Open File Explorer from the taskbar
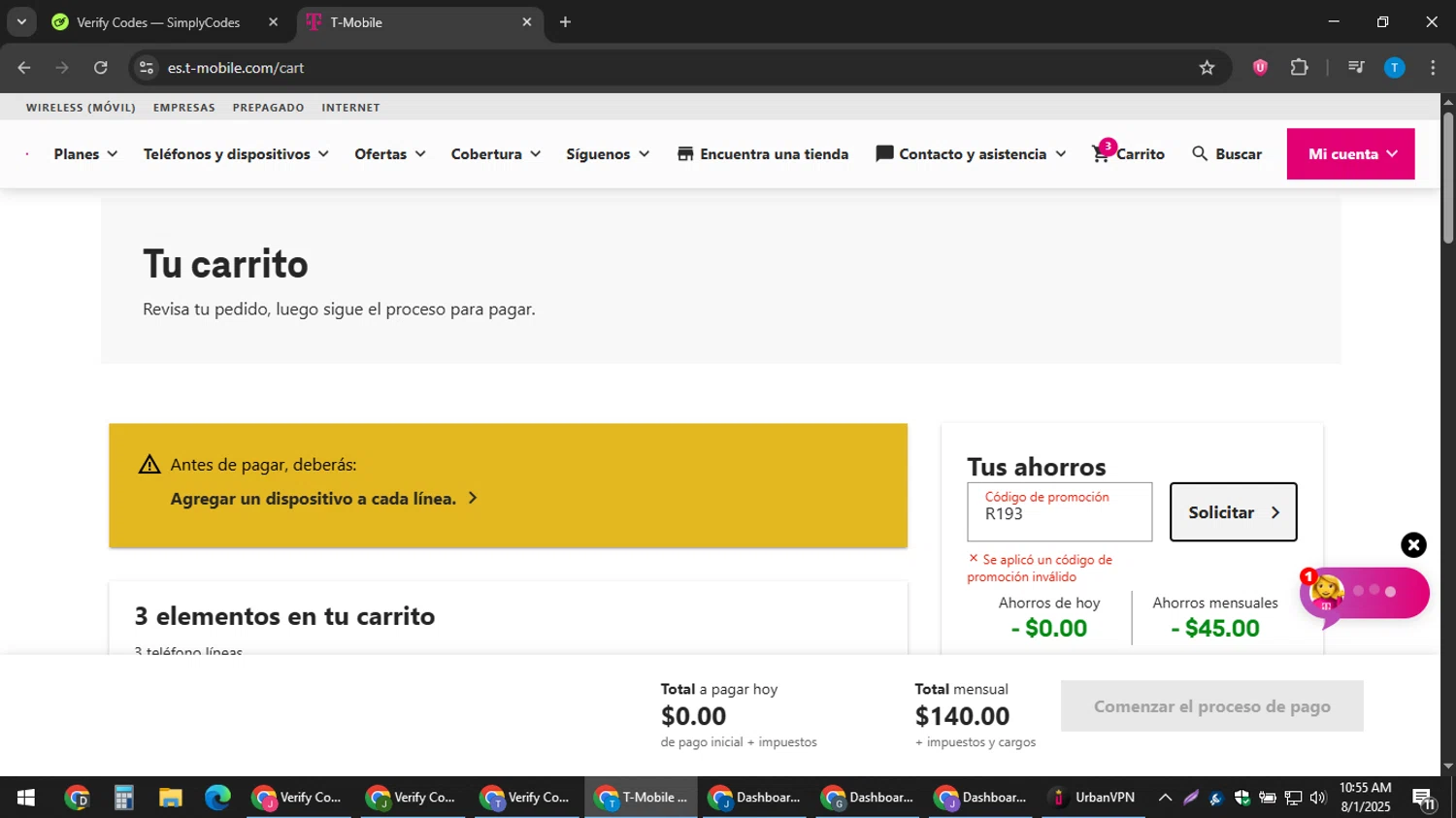 coord(171,798)
